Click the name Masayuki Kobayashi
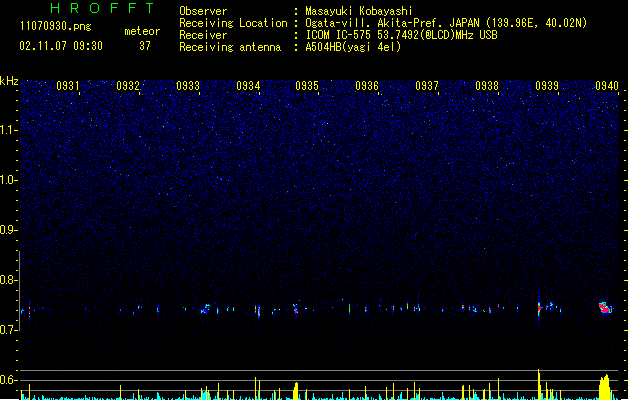 coord(359,11)
